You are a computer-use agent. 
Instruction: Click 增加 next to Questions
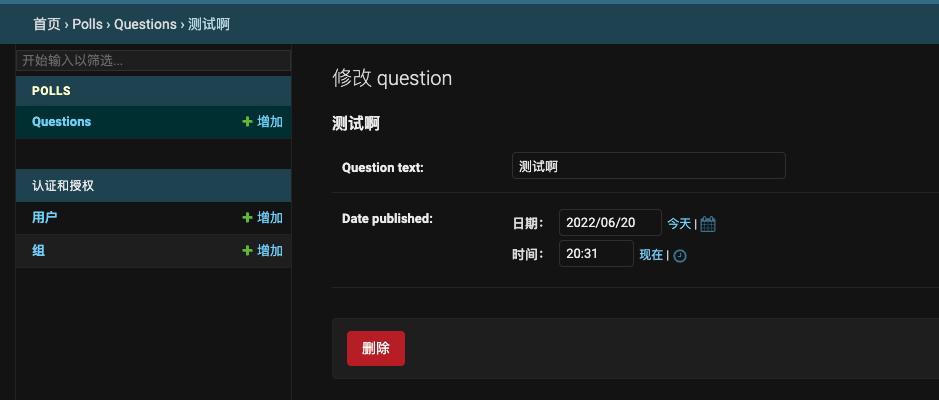tap(262, 122)
